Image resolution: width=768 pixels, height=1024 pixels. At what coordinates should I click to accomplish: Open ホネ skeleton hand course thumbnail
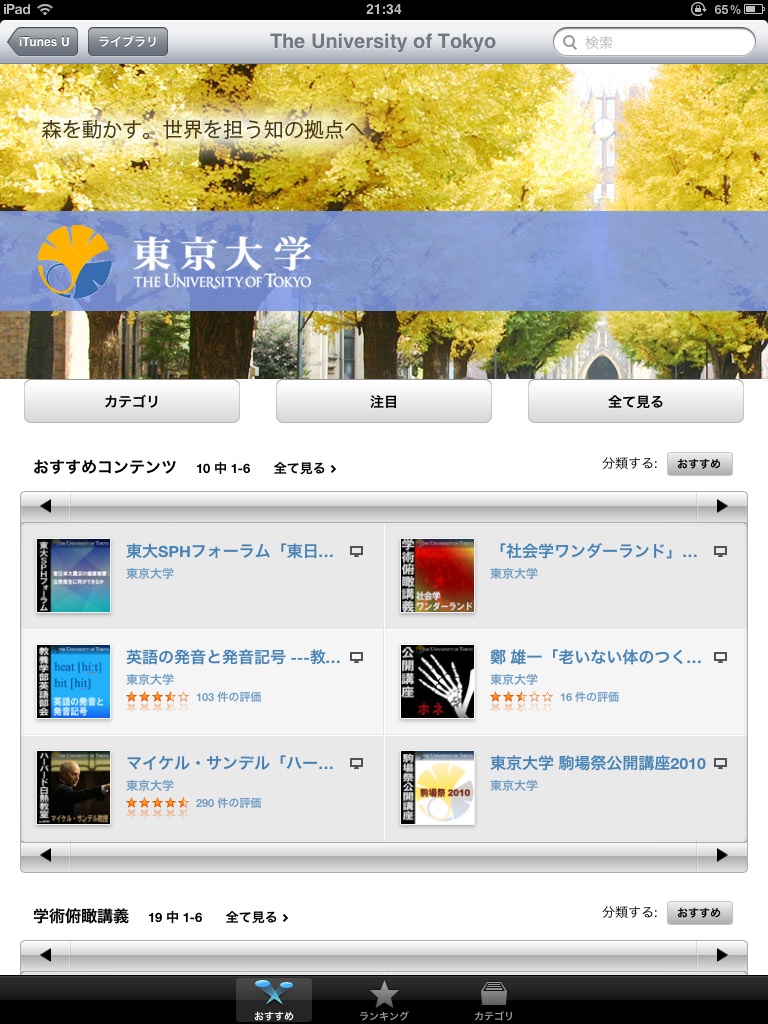(x=438, y=682)
